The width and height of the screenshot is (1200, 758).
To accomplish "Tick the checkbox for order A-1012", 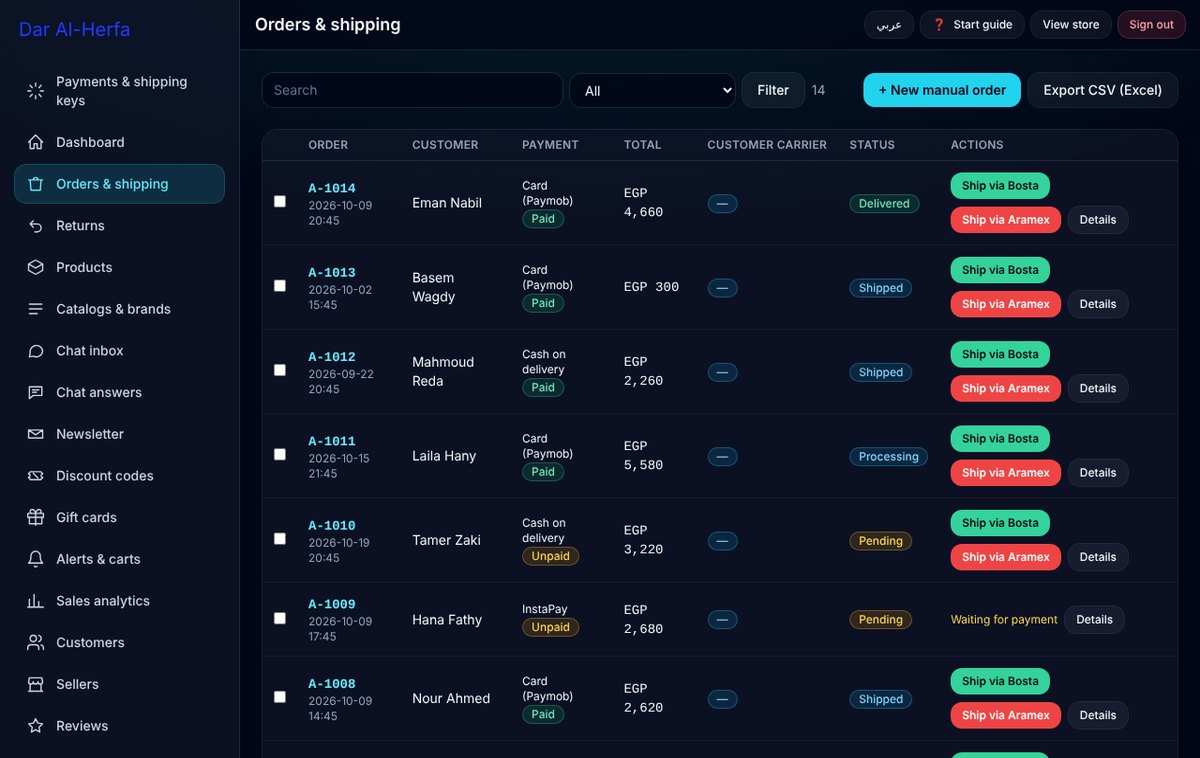I will [x=280, y=370].
